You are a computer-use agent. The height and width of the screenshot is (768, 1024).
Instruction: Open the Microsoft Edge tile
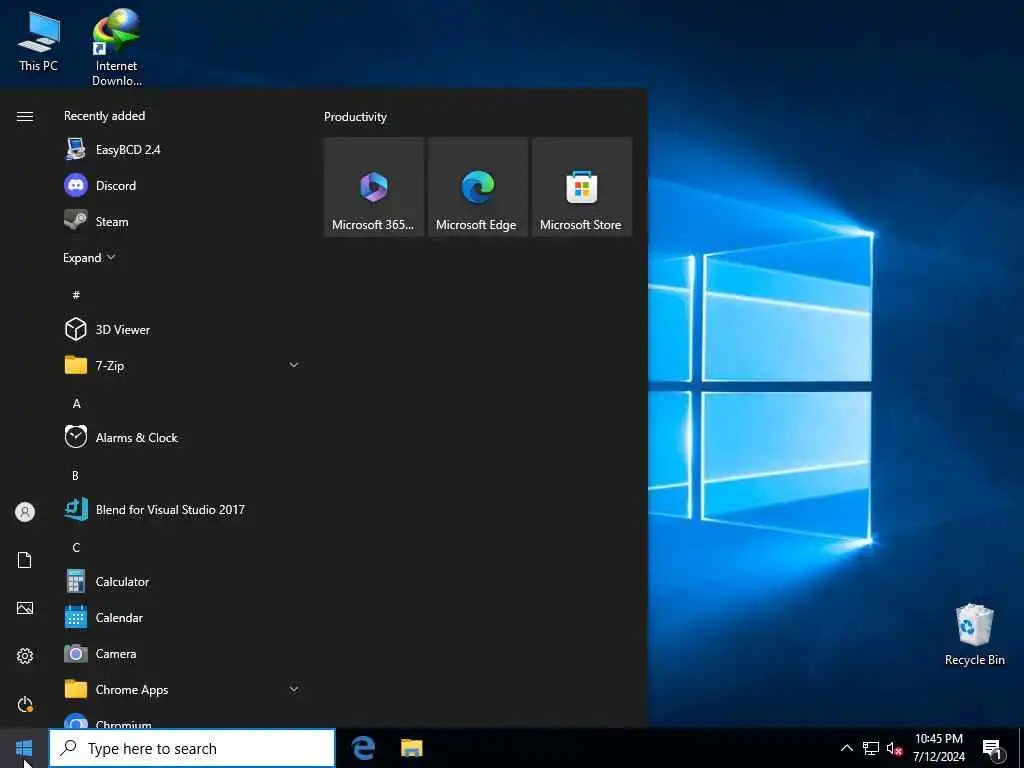pos(477,187)
